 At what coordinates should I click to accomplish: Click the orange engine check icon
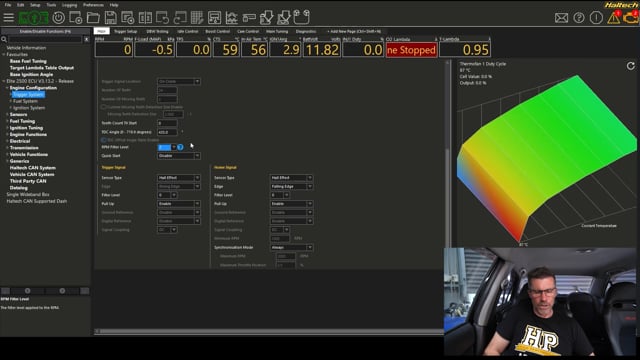coord(631,18)
